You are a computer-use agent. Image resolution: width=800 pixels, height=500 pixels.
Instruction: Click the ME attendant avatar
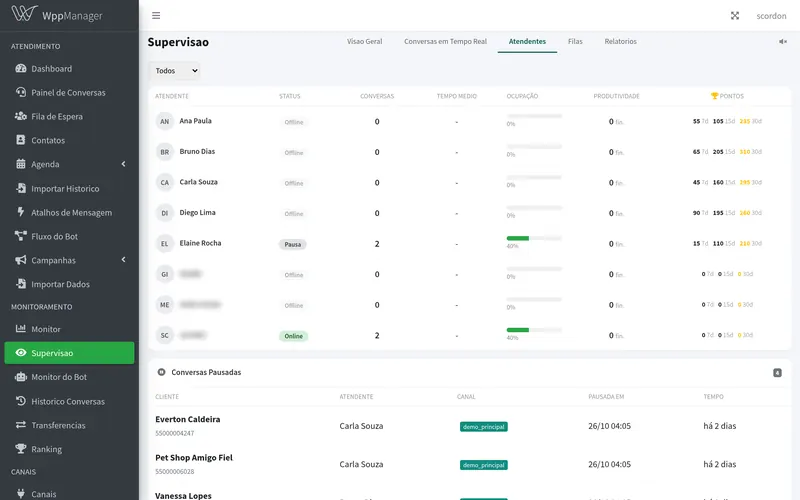(x=165, y=305)
